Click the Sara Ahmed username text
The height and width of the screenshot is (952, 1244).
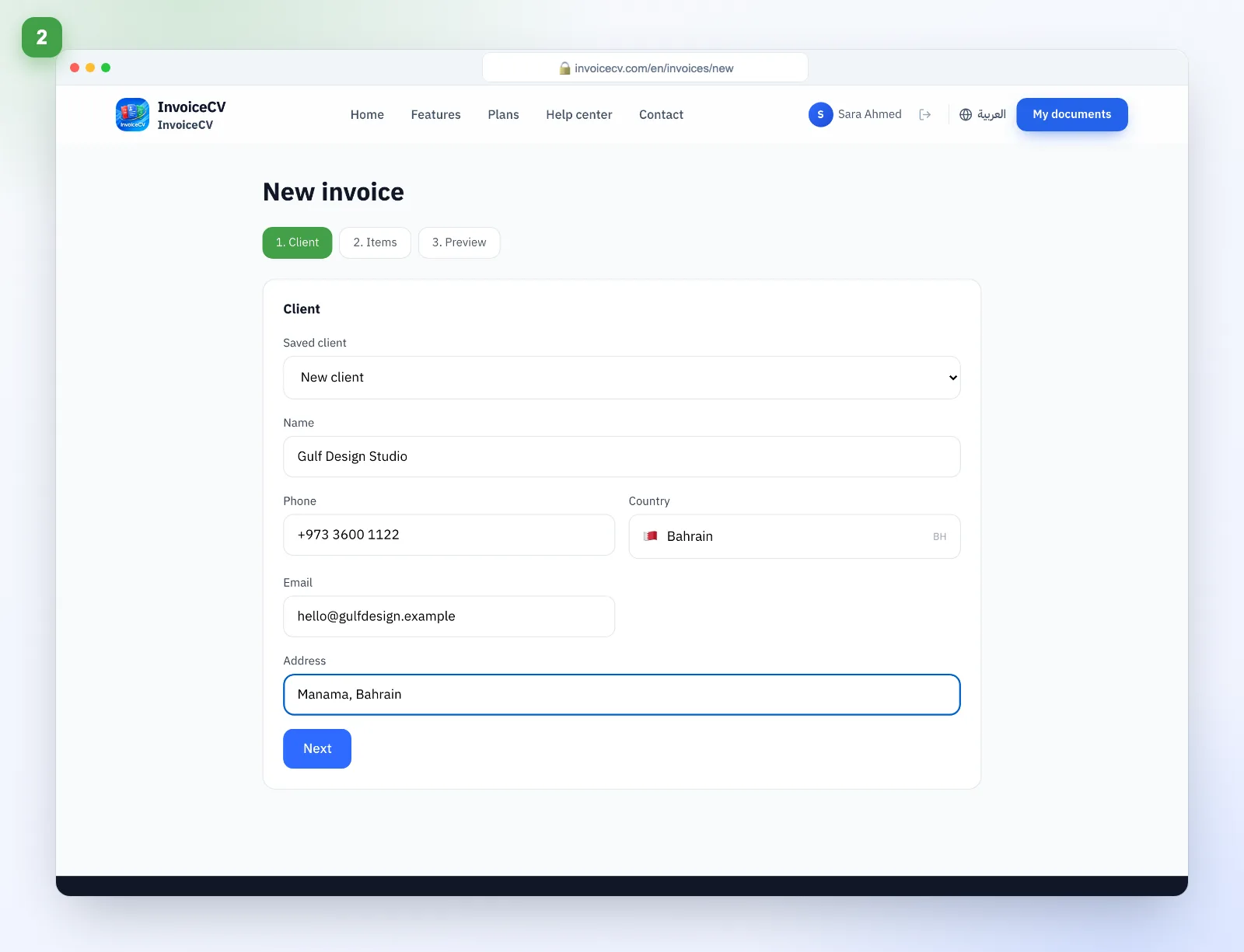[x=869, y=114]
